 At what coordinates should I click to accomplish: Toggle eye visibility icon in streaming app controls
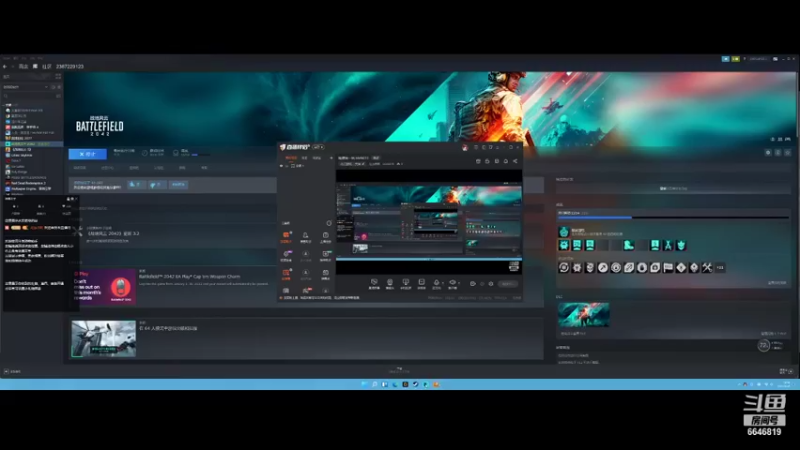[452, 282]
